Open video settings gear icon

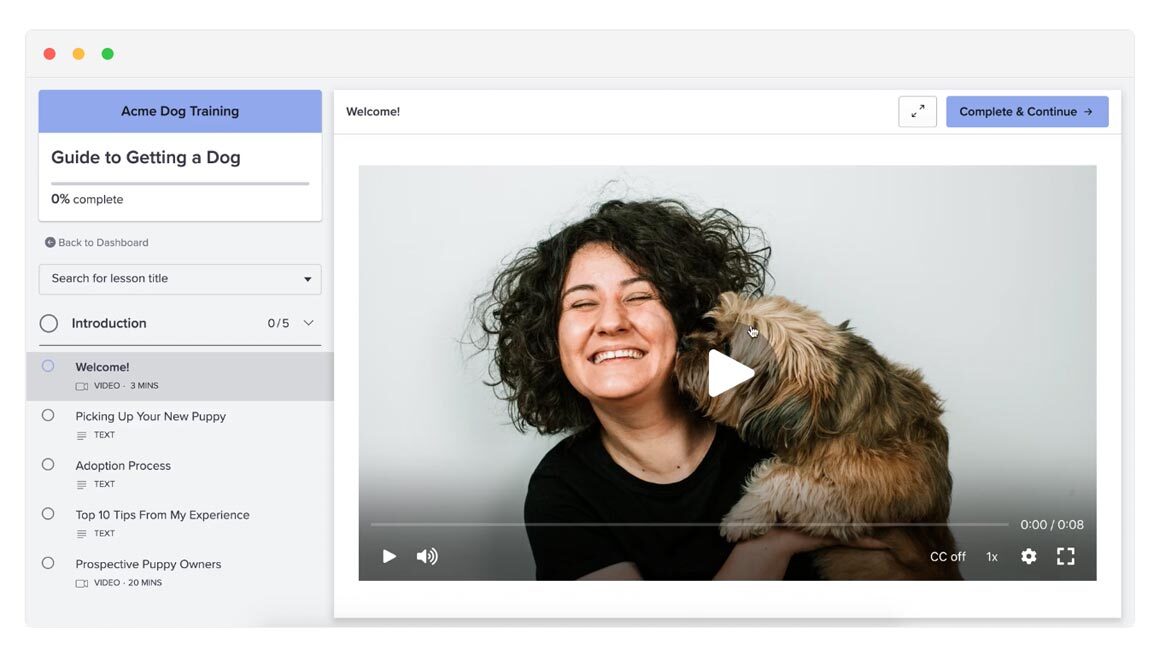click(1028, 556)
